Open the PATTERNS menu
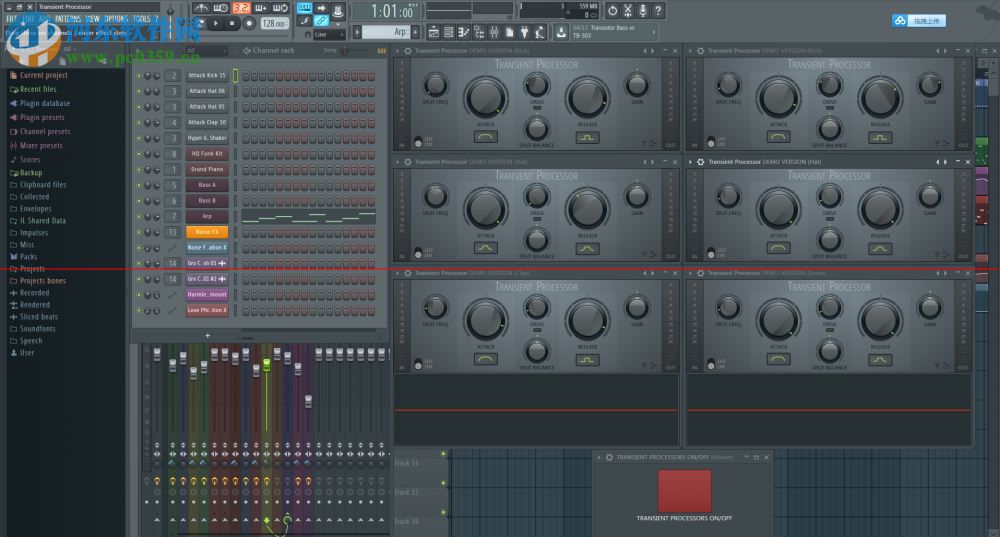The width and height of the screenshot is (1000, 537). tap(68, 19)
